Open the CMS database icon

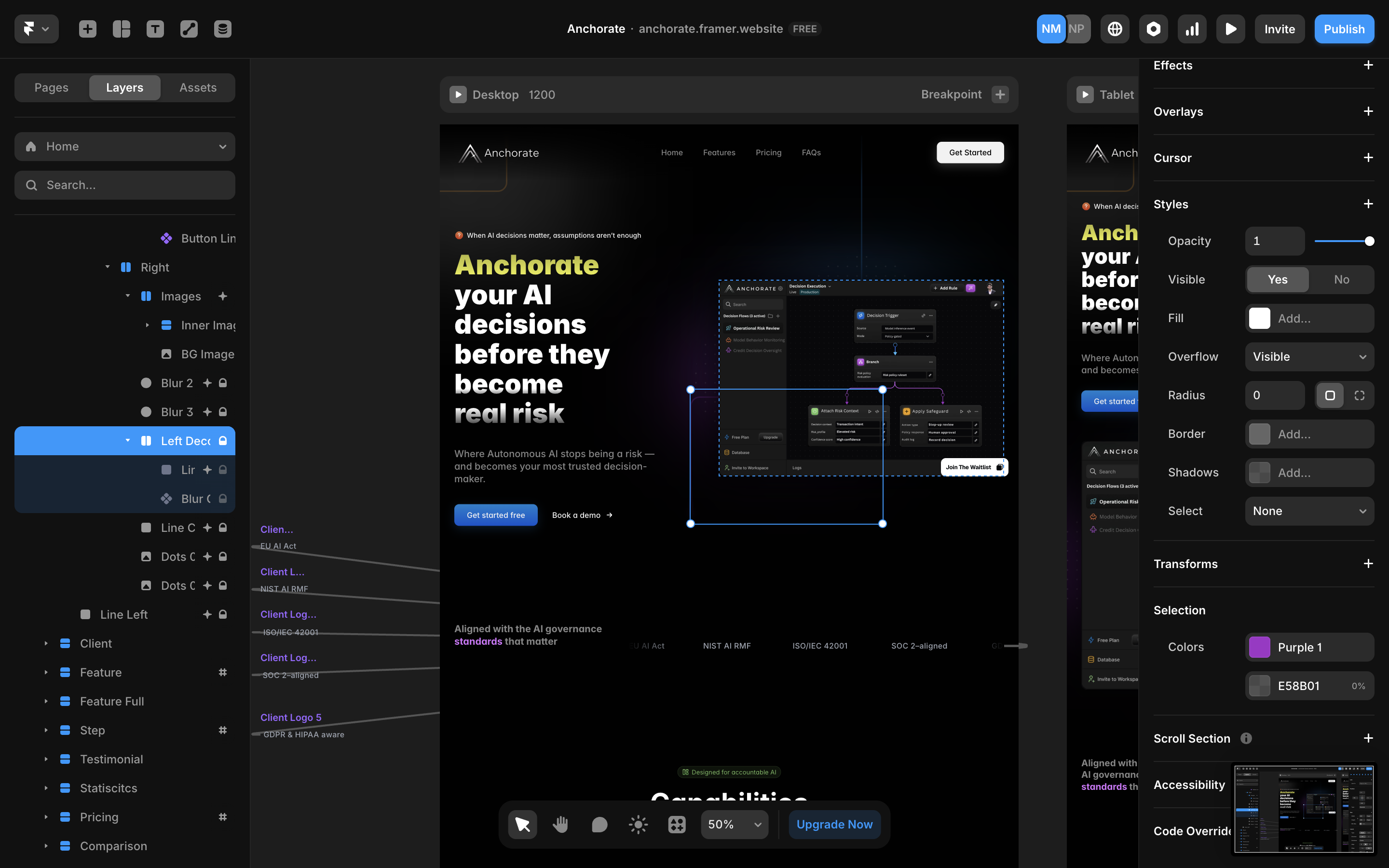coord(222,29)
